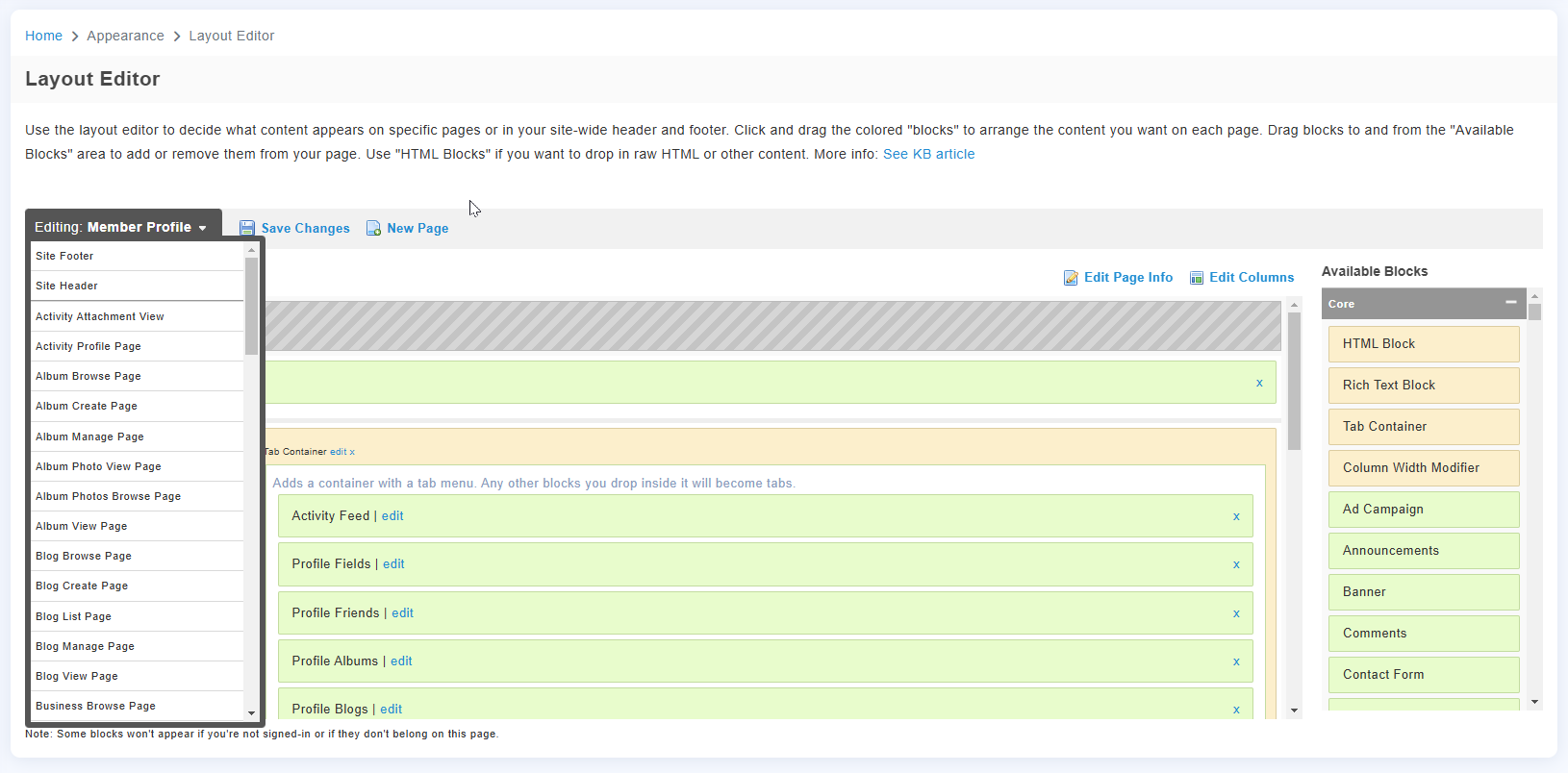This screenshot has width=1568, height=773.
Task: Click the Save Changes floppy disk icon
Action: click(x=247, y=228)
